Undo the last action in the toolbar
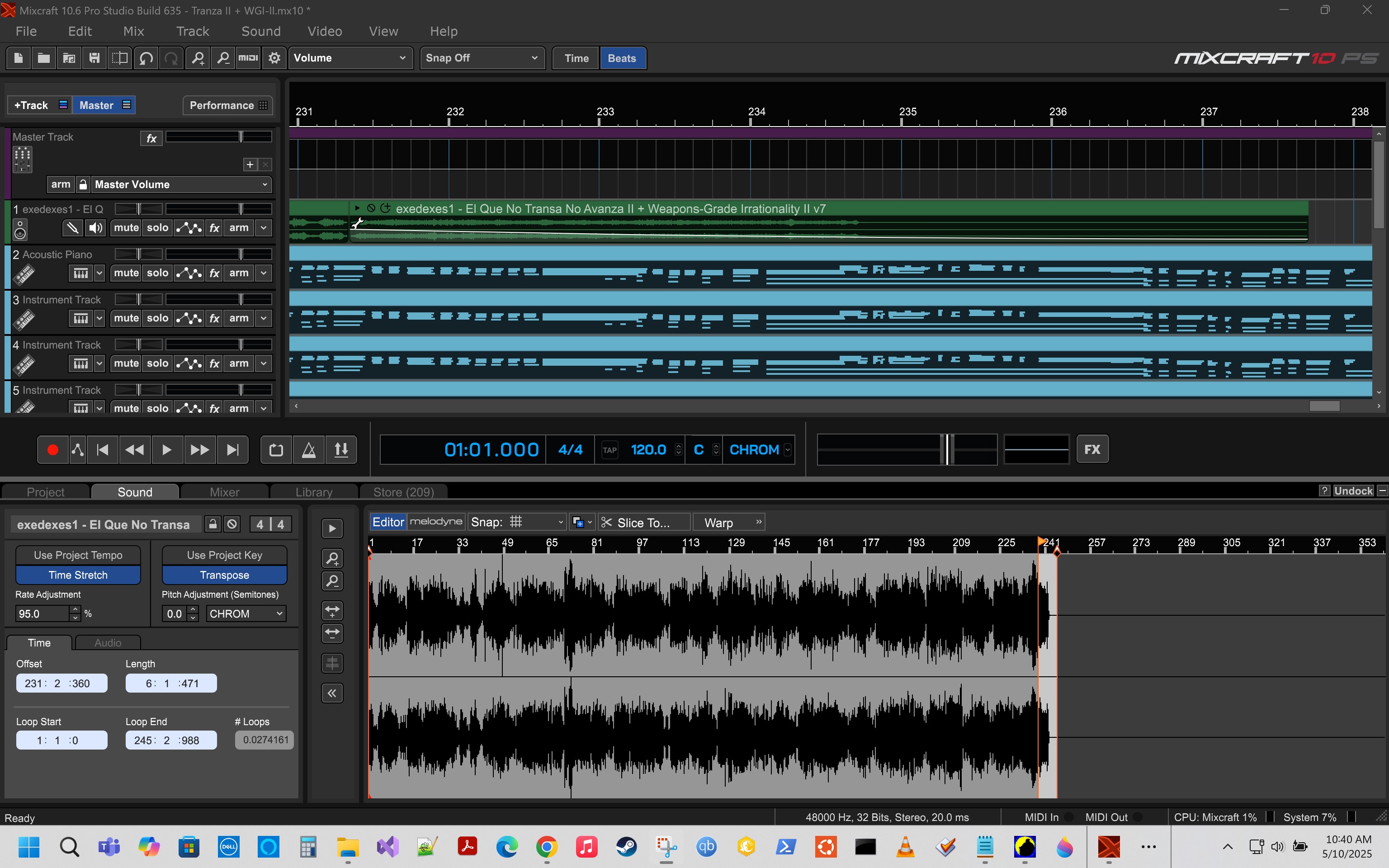The image size is (1389, 868). [x=146, y=58]
